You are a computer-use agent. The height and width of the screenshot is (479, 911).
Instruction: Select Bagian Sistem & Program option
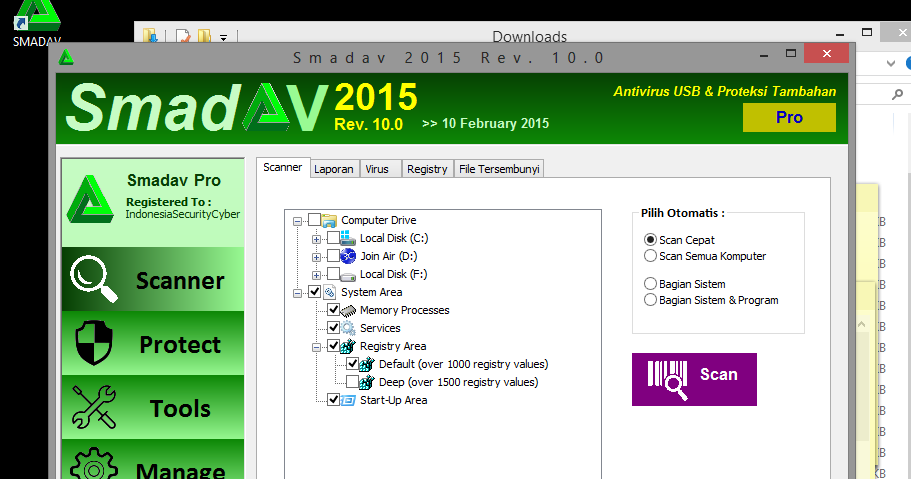(650, 300)
